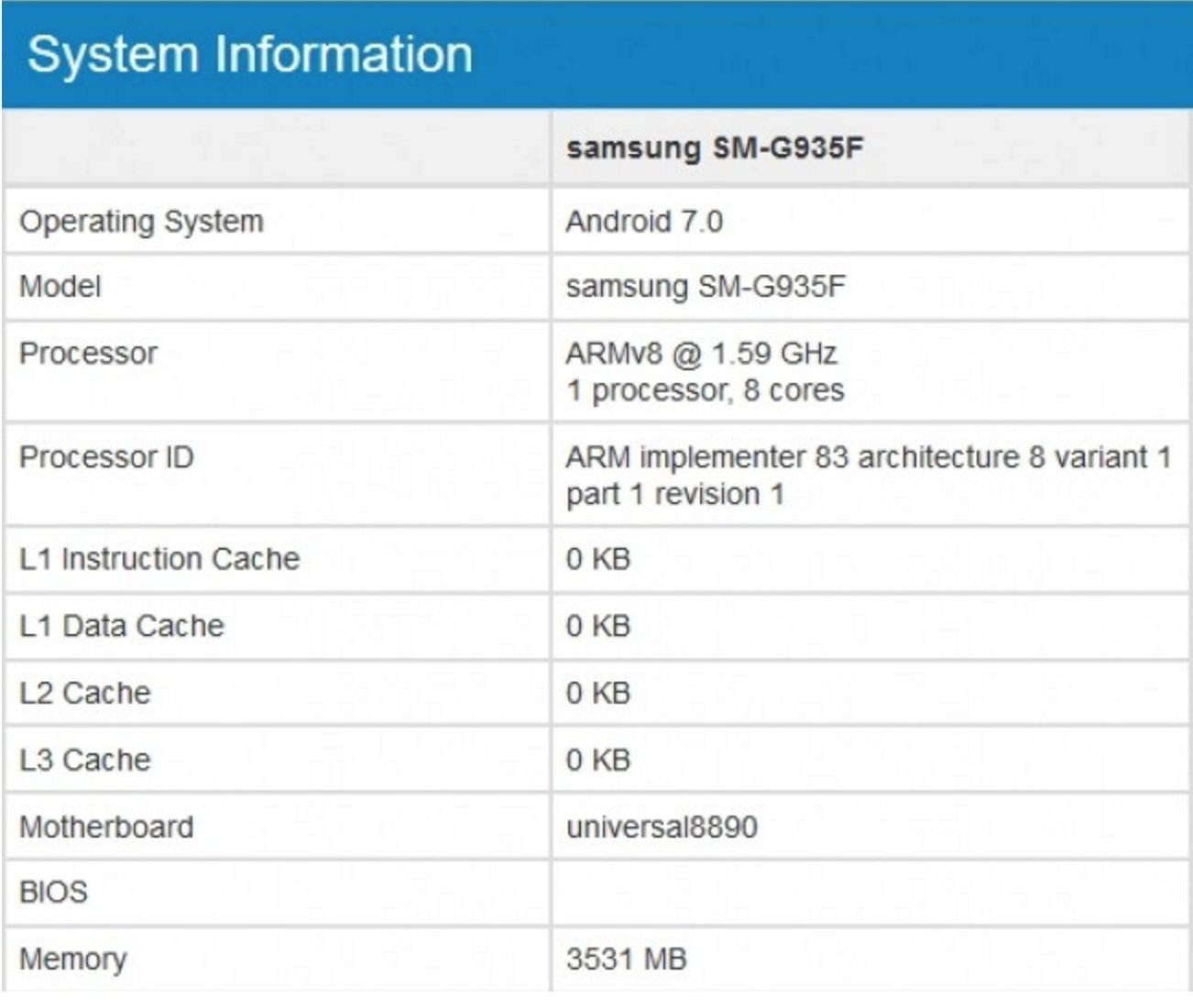The width and height of the screenshot is (1193, 1008).
Task: Click the L2 Cache label
Action: pos(84,693)
